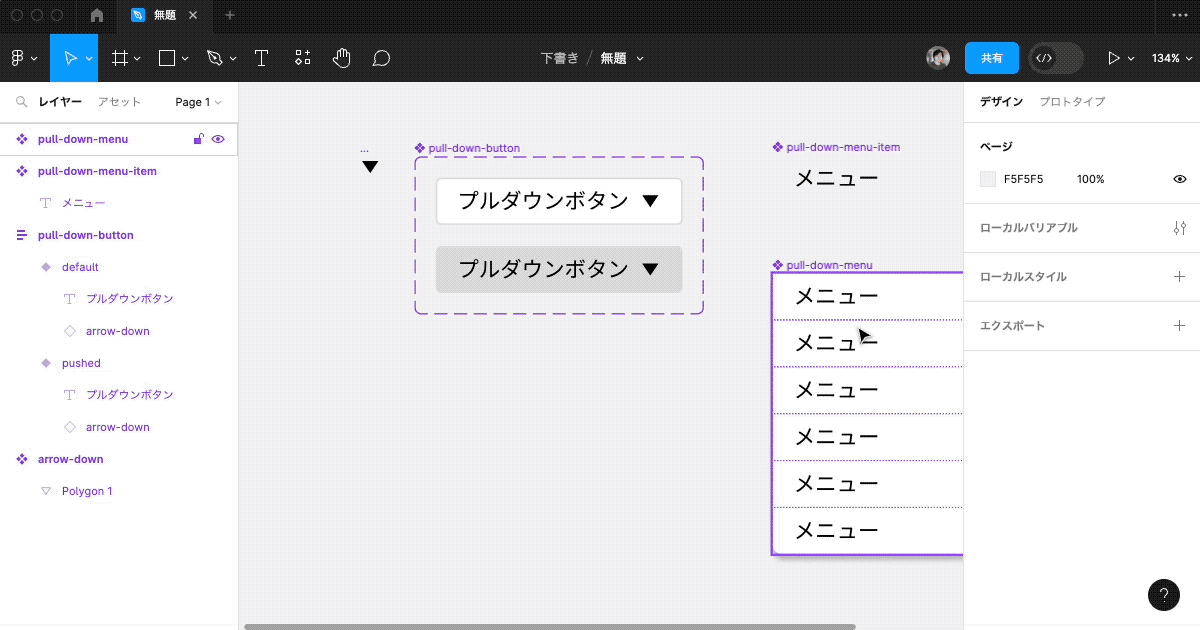Viewport: 1200px width, 630px height.
Task: Open comment mode
Action: pyautogui.click(x=381, y=57)
